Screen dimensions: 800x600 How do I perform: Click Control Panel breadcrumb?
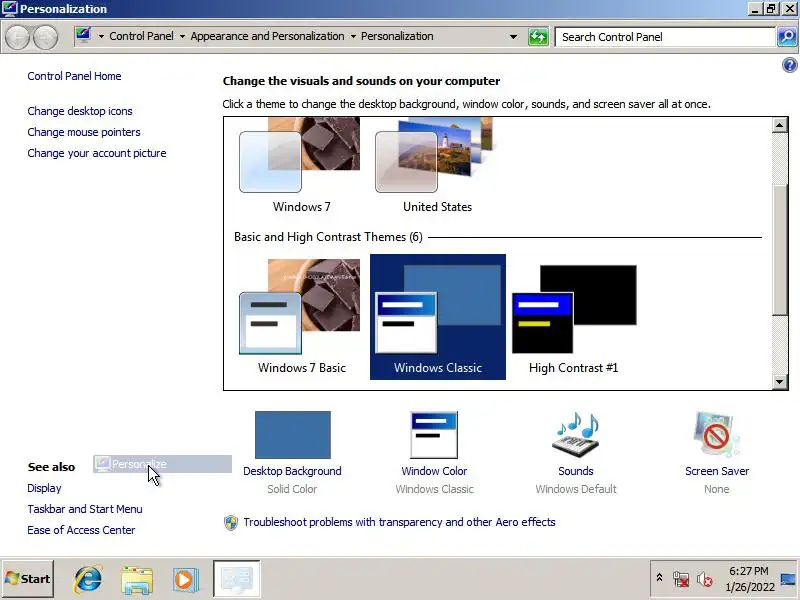[141, 36]
